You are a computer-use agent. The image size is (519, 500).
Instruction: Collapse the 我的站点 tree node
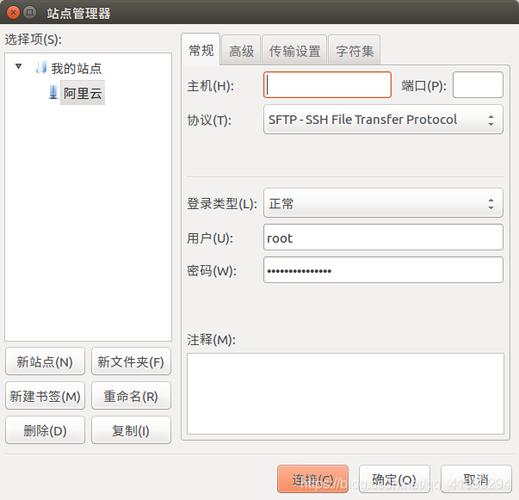point(19,66)
